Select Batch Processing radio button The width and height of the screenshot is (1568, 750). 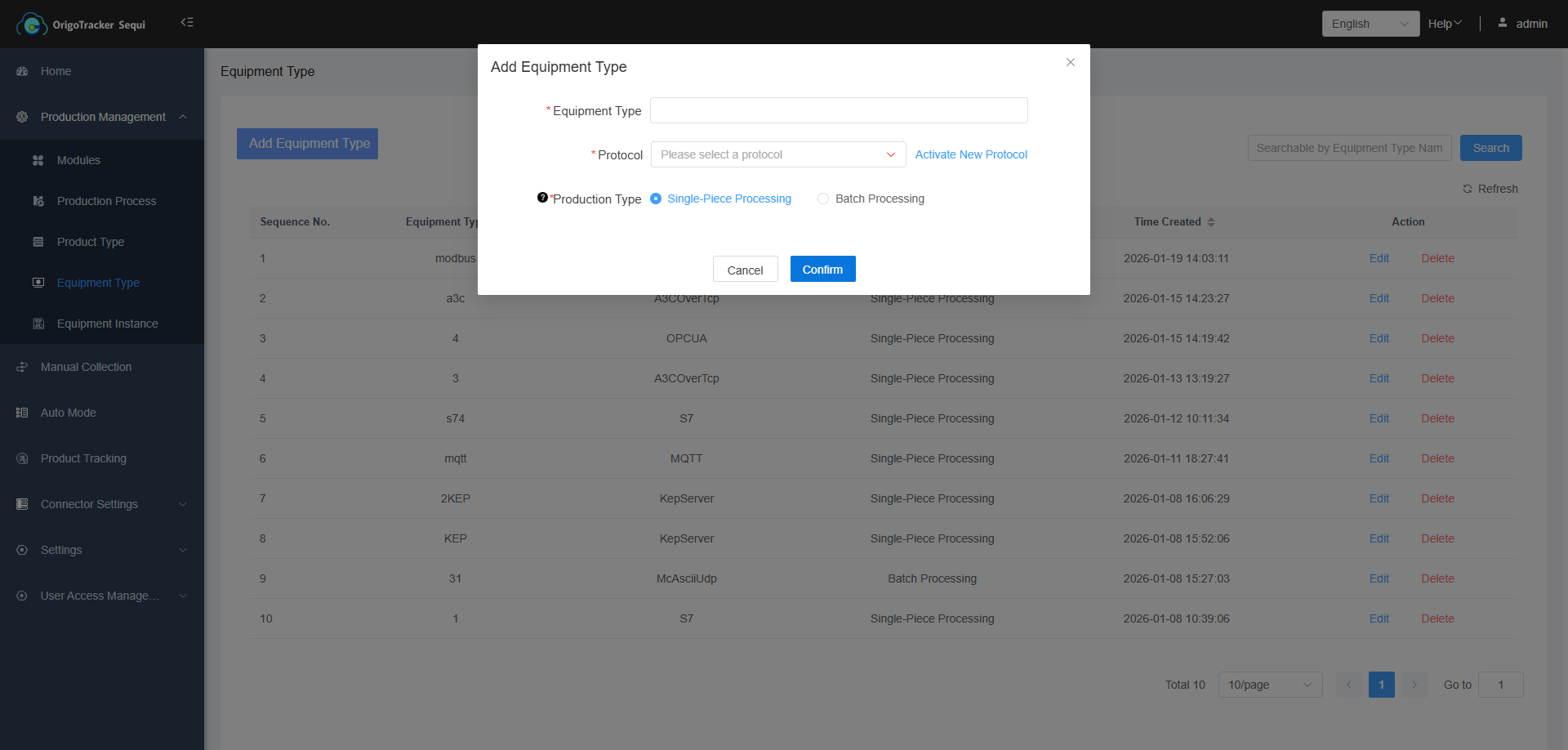(x=823, y=199)
